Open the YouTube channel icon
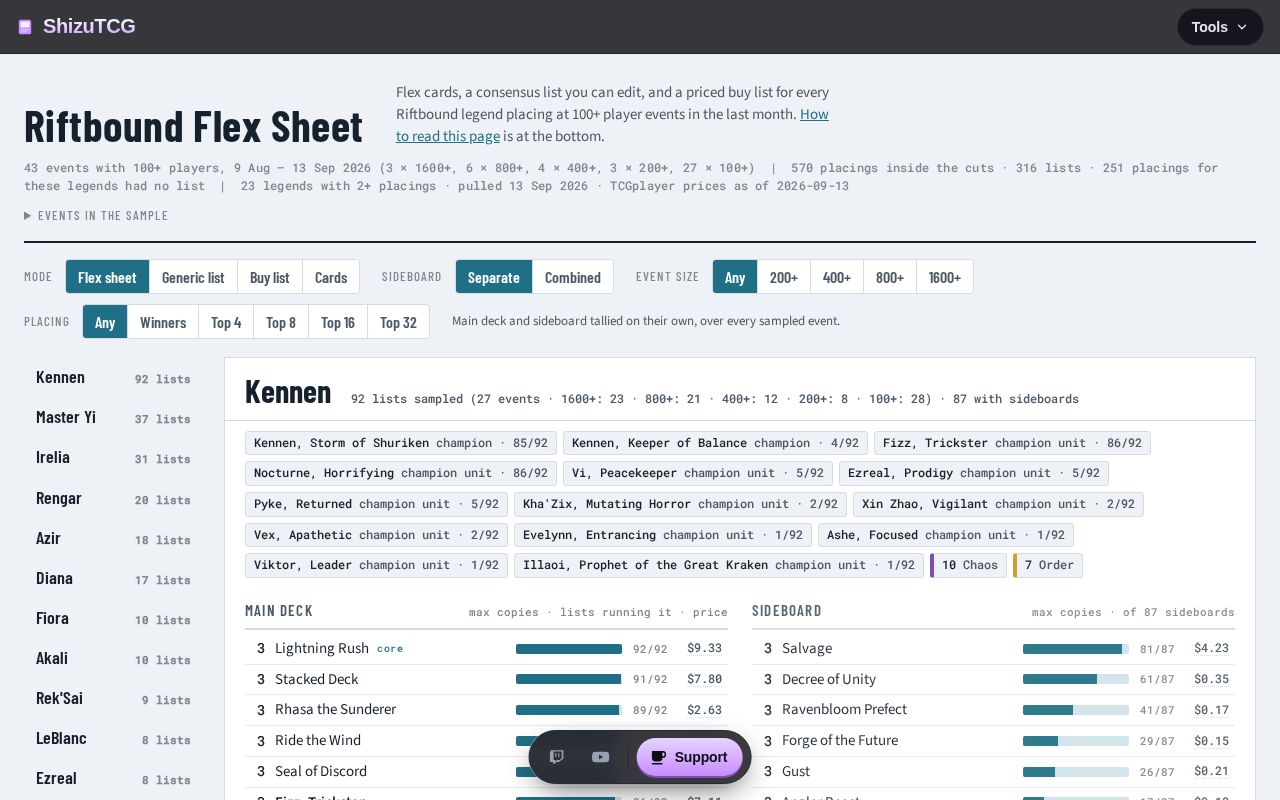This screenshot has height=800, width=1280. click(x=600, y=757)
